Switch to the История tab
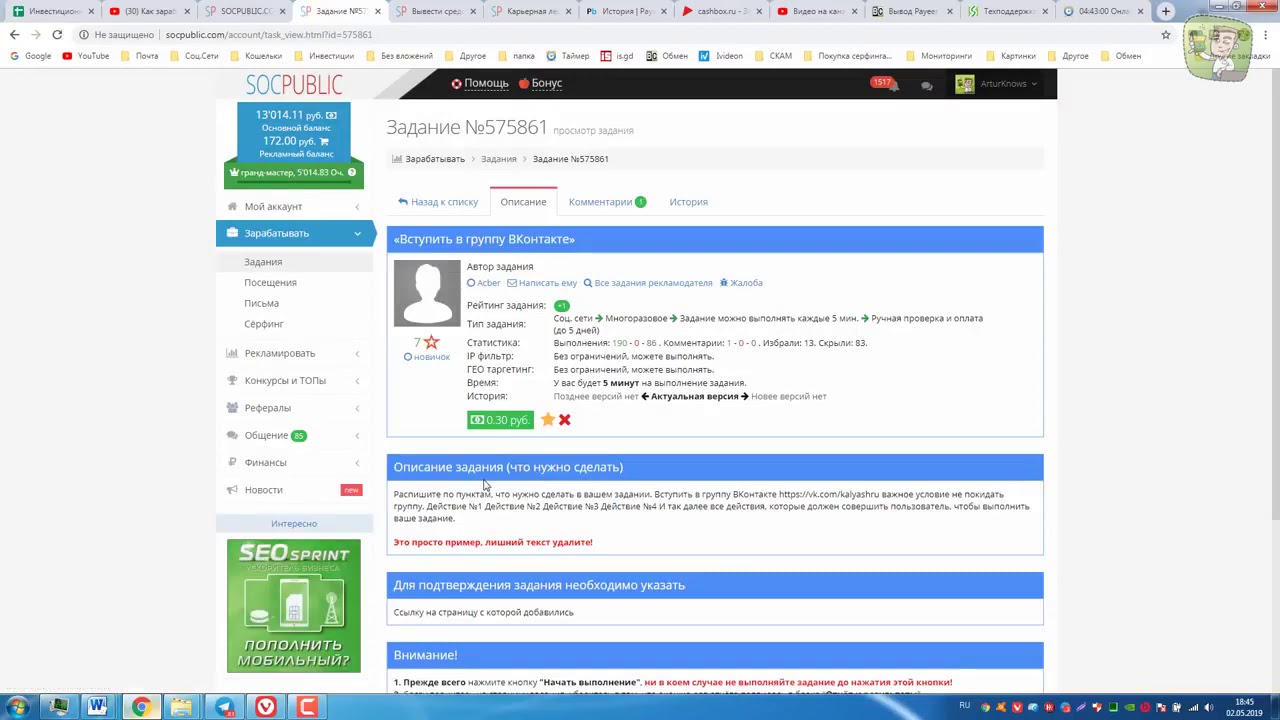Image resolution: width=1280 pixels, height=720 pixels. coord(688,202)
